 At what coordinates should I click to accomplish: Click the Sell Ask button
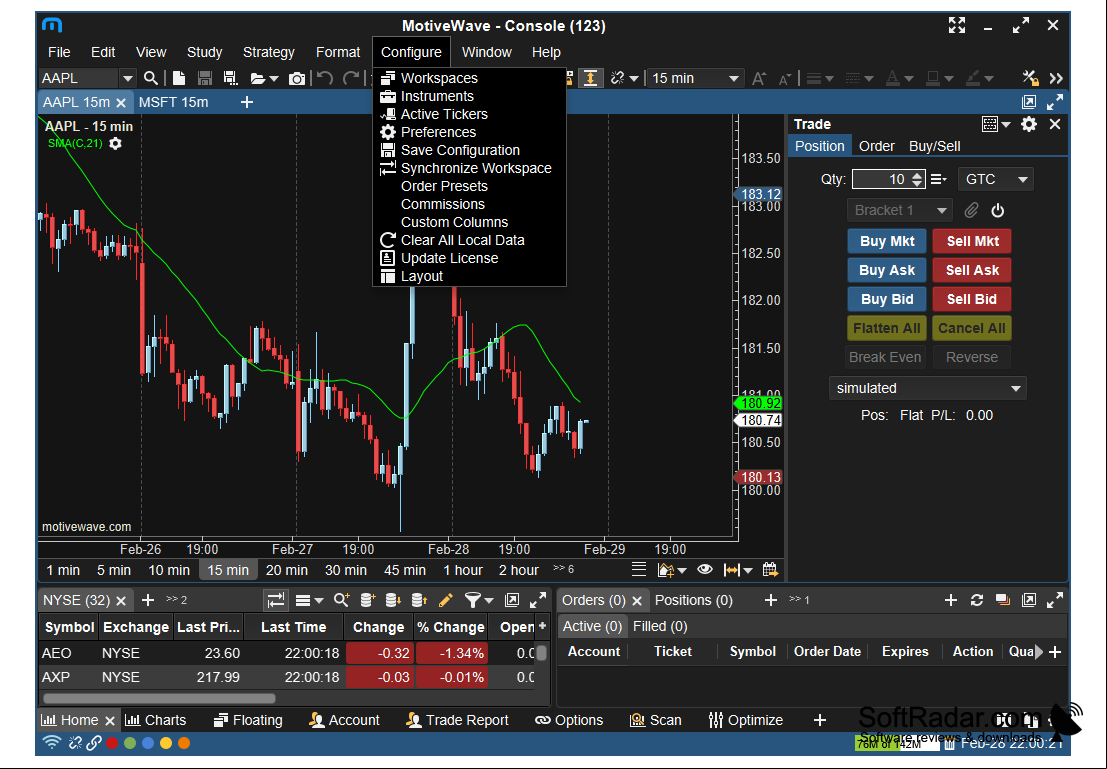point(972,270)
